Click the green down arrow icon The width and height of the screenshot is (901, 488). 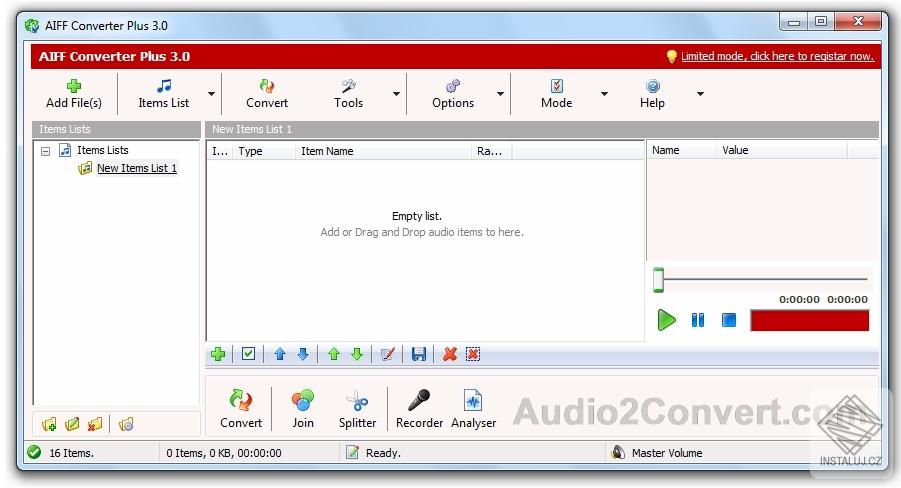click(357, 354)
